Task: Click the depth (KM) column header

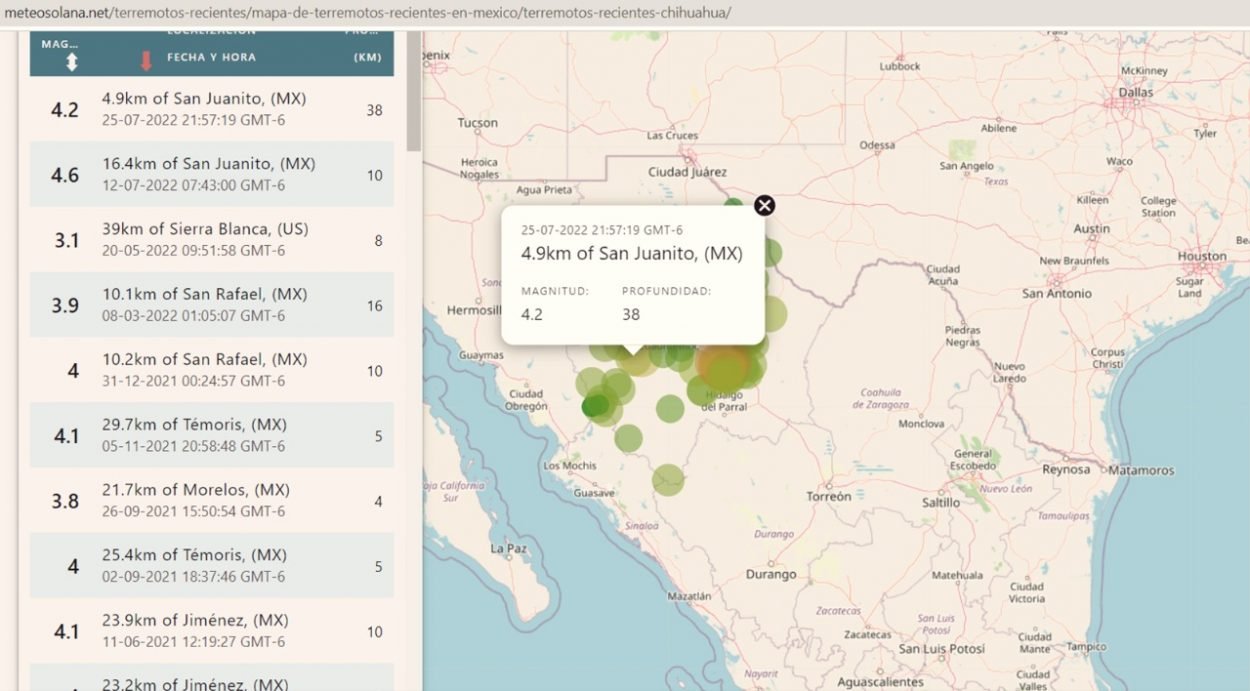Action: click(367, 57)
